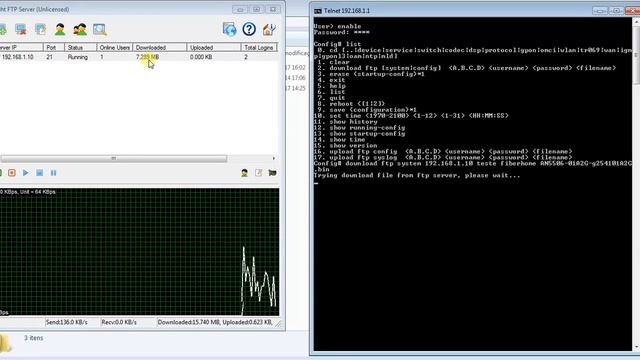The image size is (640, 360).
Task: Click the bandwidth traffic graph
Action: (140, 252)
